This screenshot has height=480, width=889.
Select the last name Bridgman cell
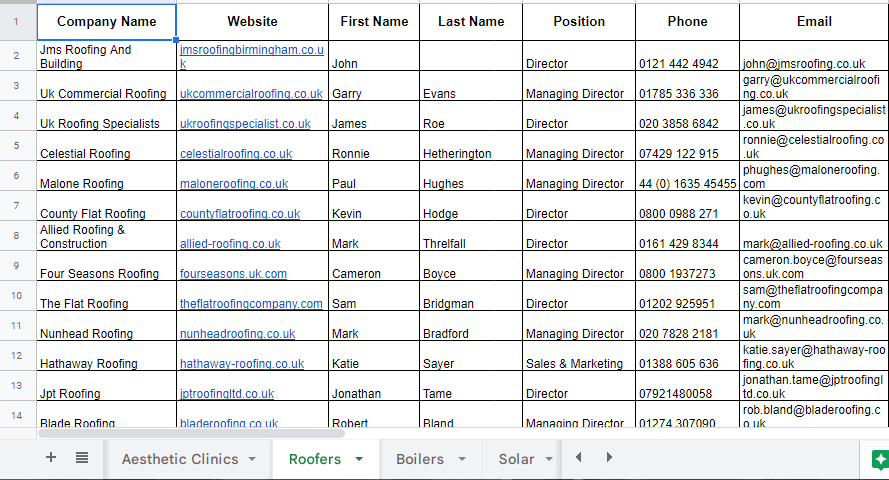click(471, 296)
